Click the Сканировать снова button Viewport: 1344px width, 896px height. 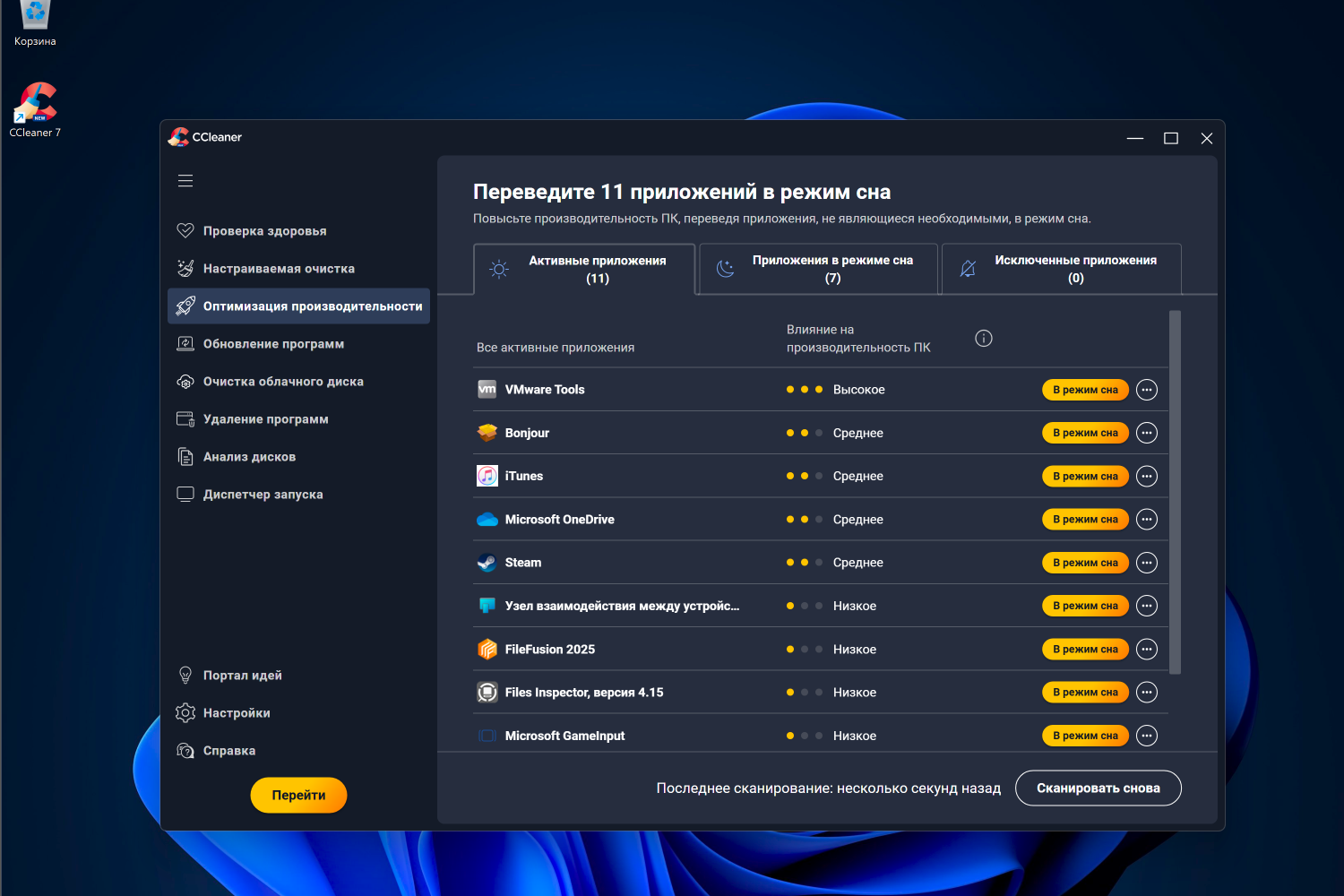click(x=1098, y=788)
